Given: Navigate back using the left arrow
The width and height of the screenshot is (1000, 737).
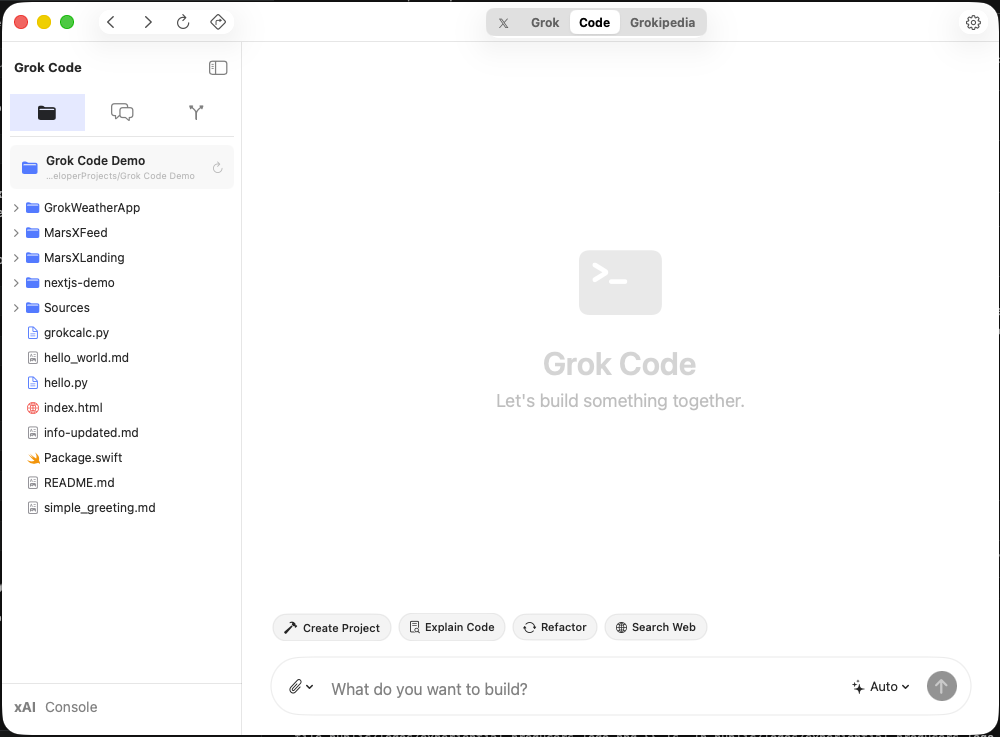Looking at the screenshot, I should pyautogui.click(x=110, y=21).
